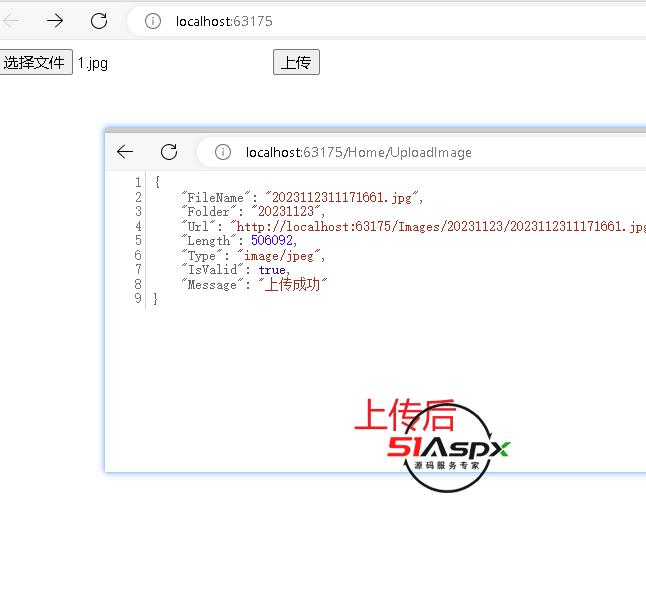Select the Message value 上传成功
Screen dimensions: 646x595
tap(292, 284)
